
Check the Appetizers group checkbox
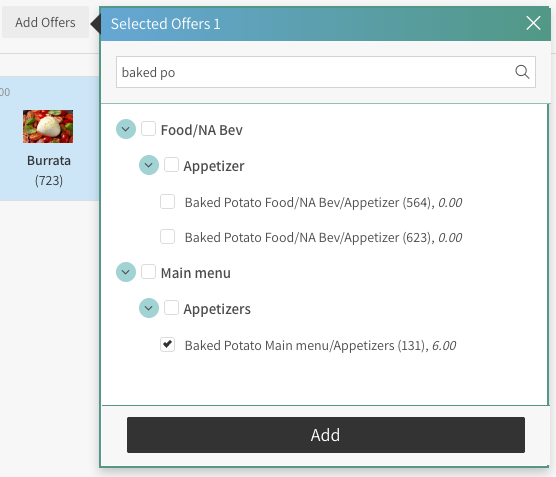[x=171, y=308]
